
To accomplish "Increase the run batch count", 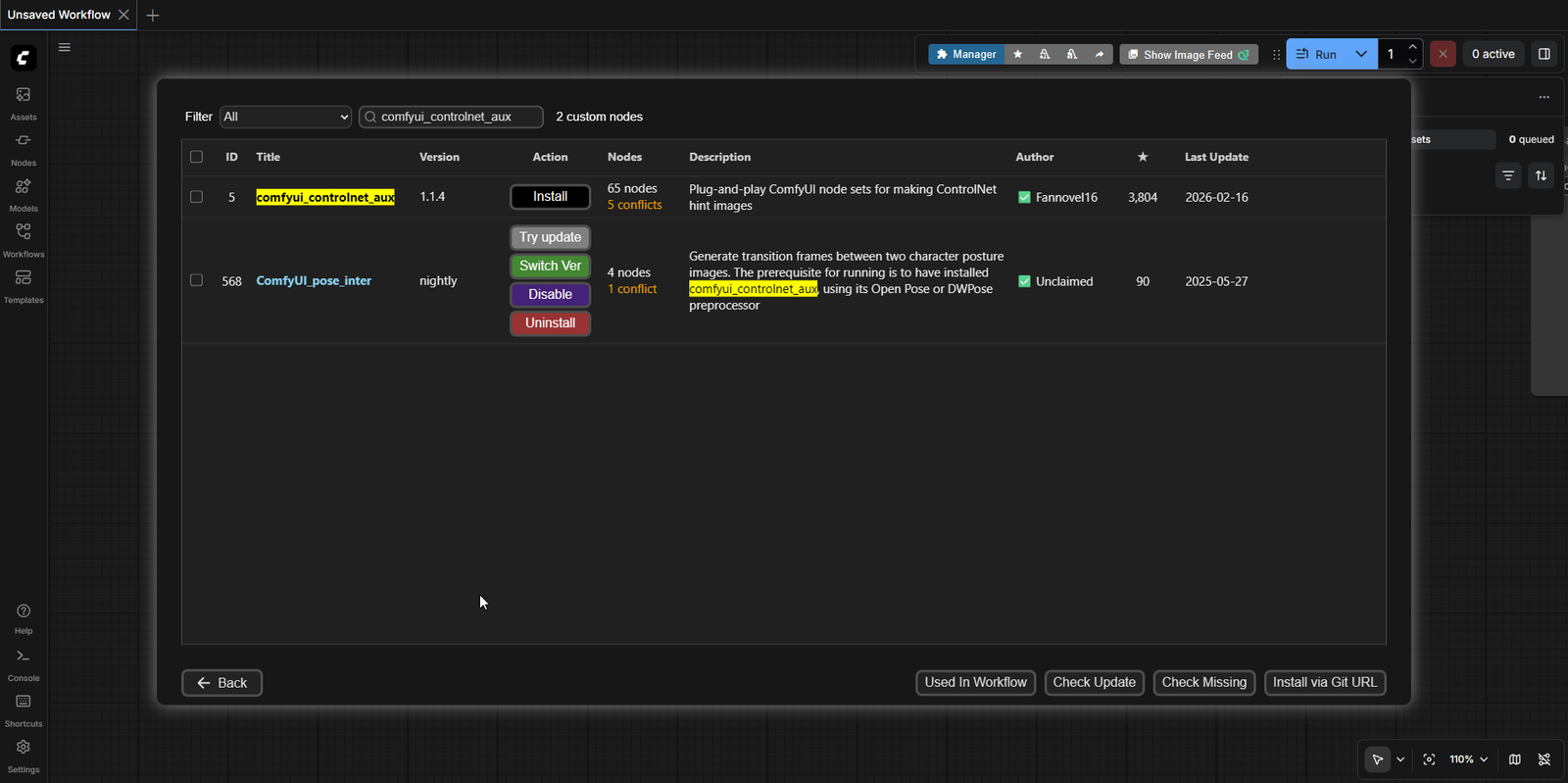I will [1412, 47].
